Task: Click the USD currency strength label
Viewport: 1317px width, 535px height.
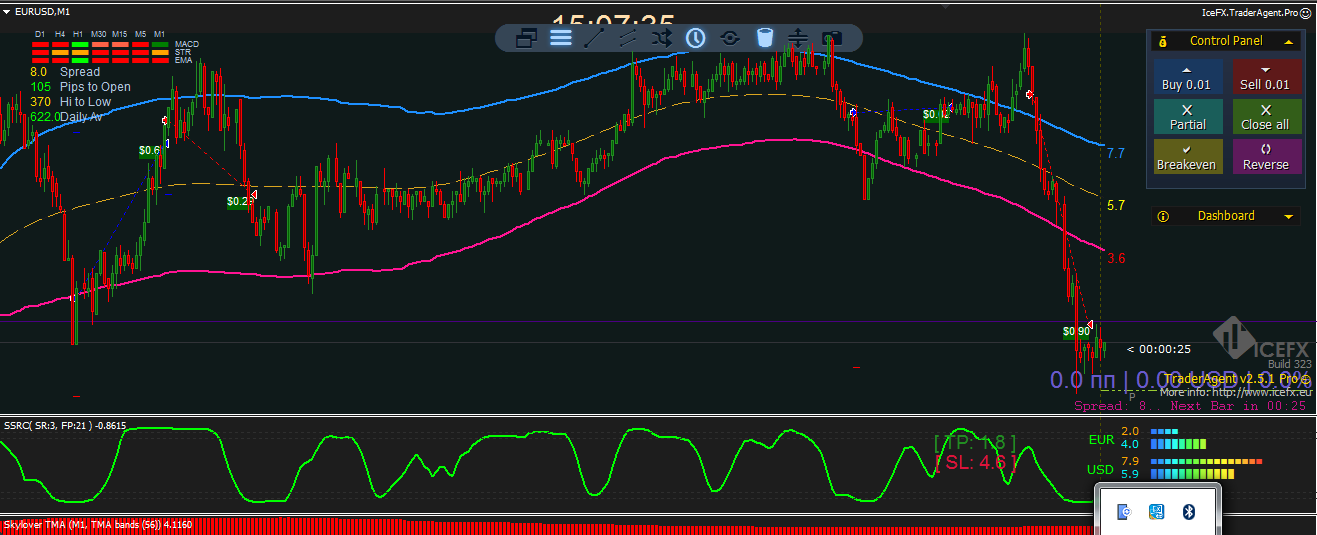Action: click(1100, 469)
